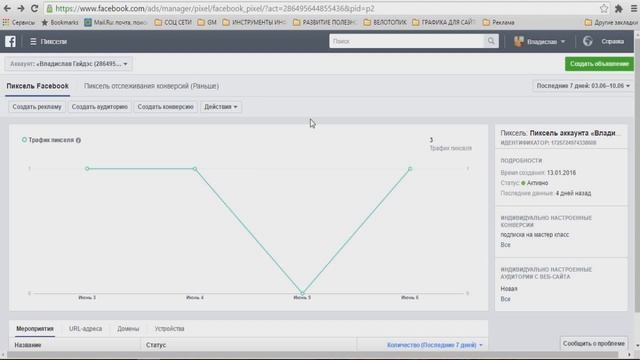Click the browser forward arrow
Screen dimensions: 640x360
(20, 9)
